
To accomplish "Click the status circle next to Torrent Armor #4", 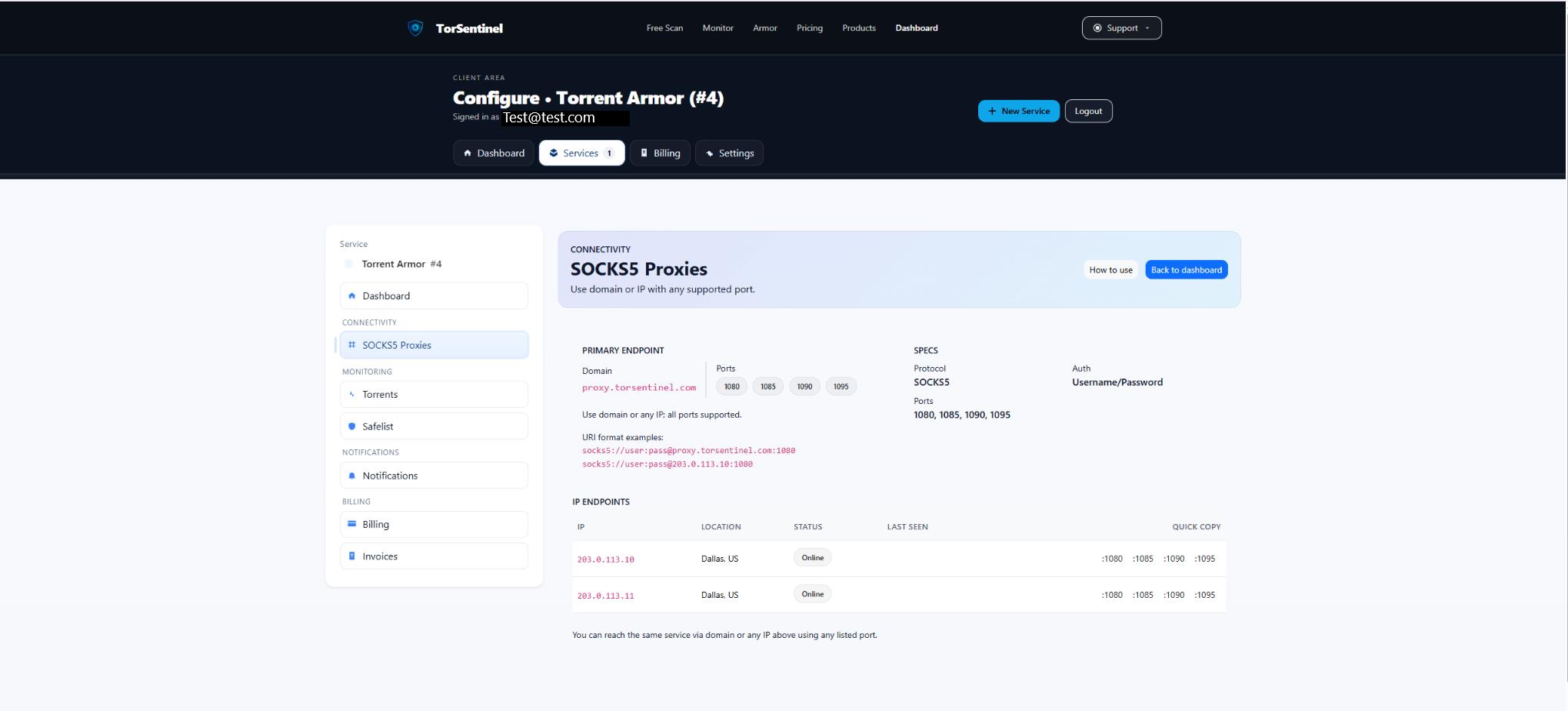I will pos(348,263).
